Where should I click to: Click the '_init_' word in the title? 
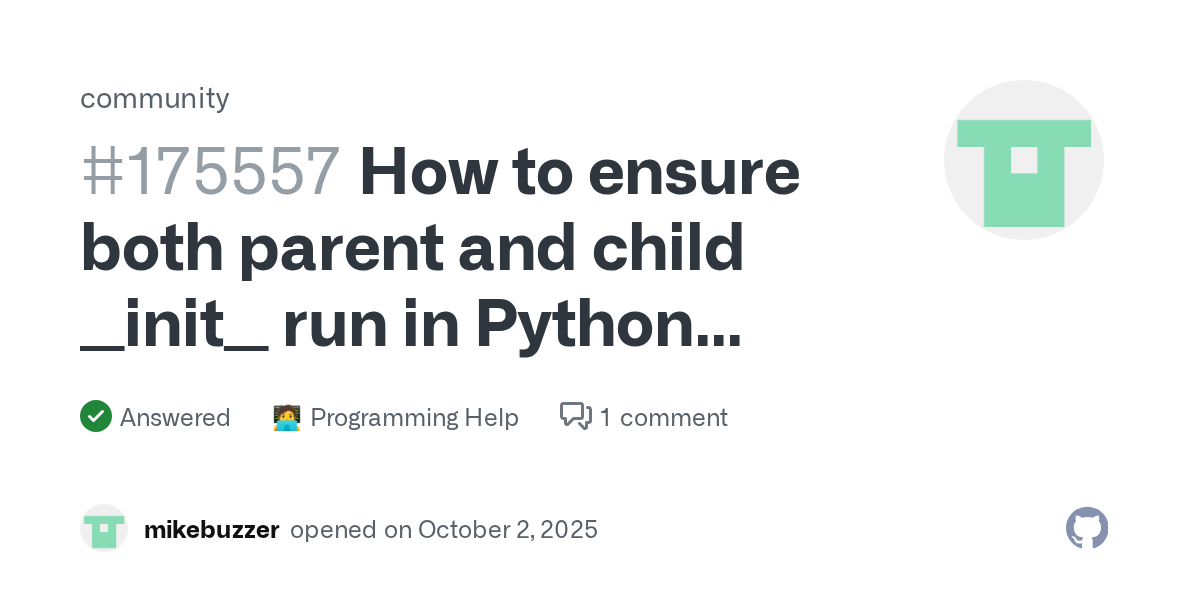point(174,324)
